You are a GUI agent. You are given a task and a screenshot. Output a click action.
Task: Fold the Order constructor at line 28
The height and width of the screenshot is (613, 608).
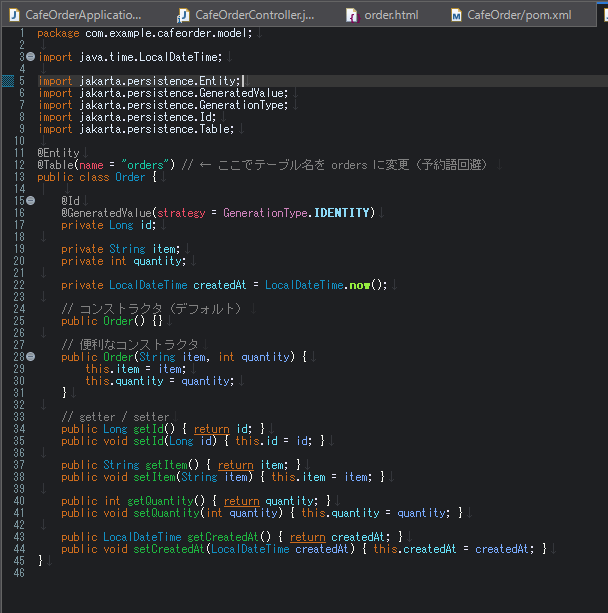click(x=31, y=357)
